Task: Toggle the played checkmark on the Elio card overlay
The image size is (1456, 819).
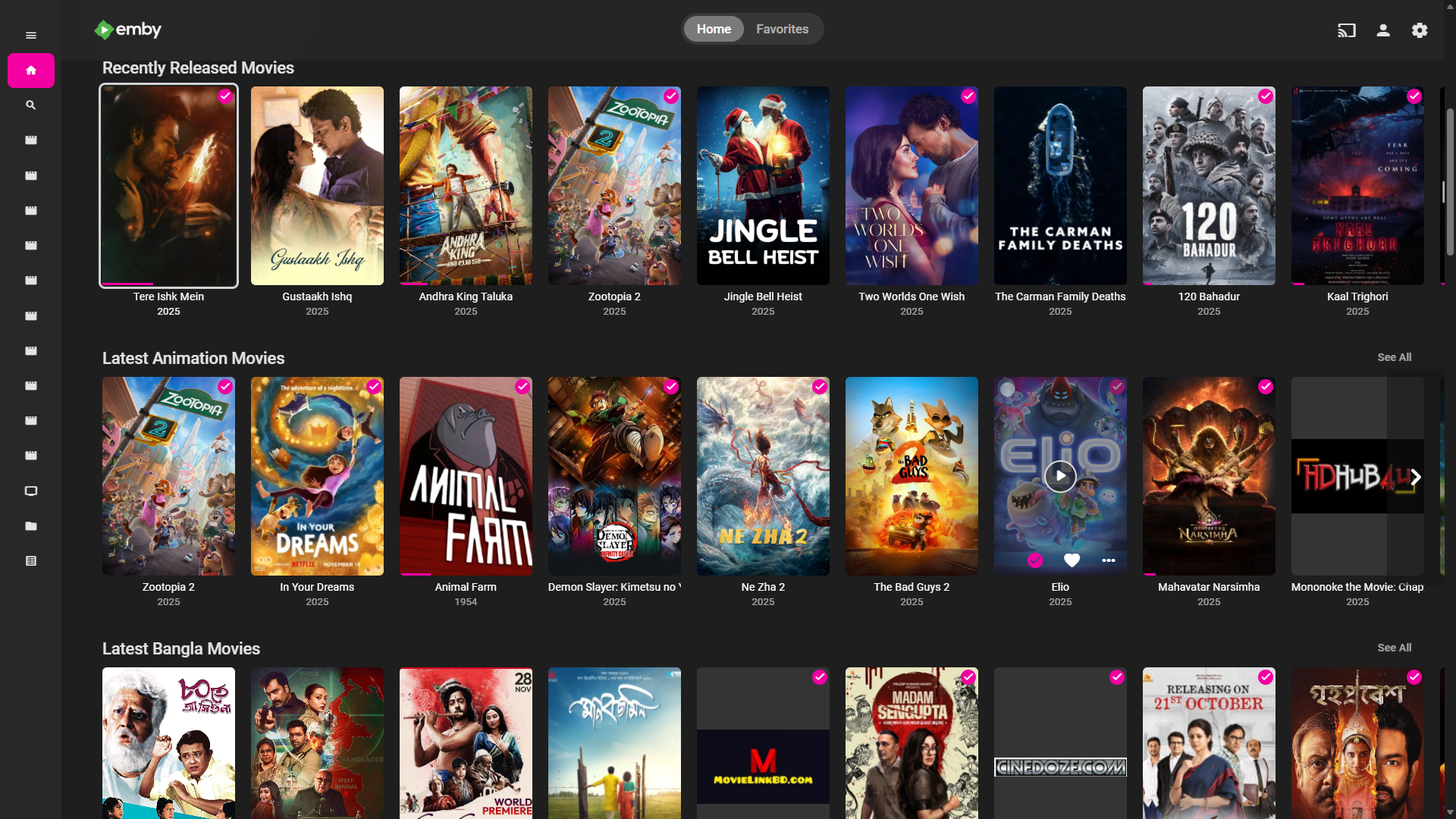Action: click(1035, 560)
